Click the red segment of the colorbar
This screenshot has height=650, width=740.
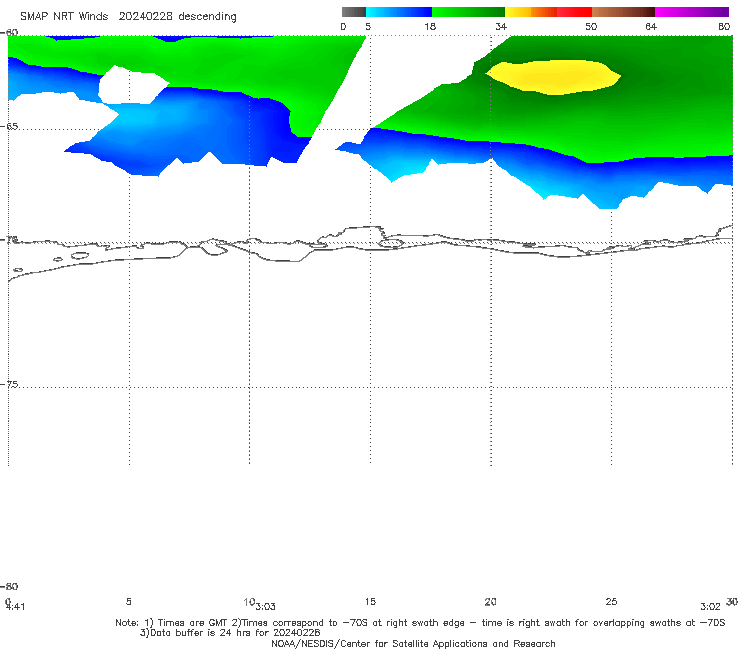[574, 12]
